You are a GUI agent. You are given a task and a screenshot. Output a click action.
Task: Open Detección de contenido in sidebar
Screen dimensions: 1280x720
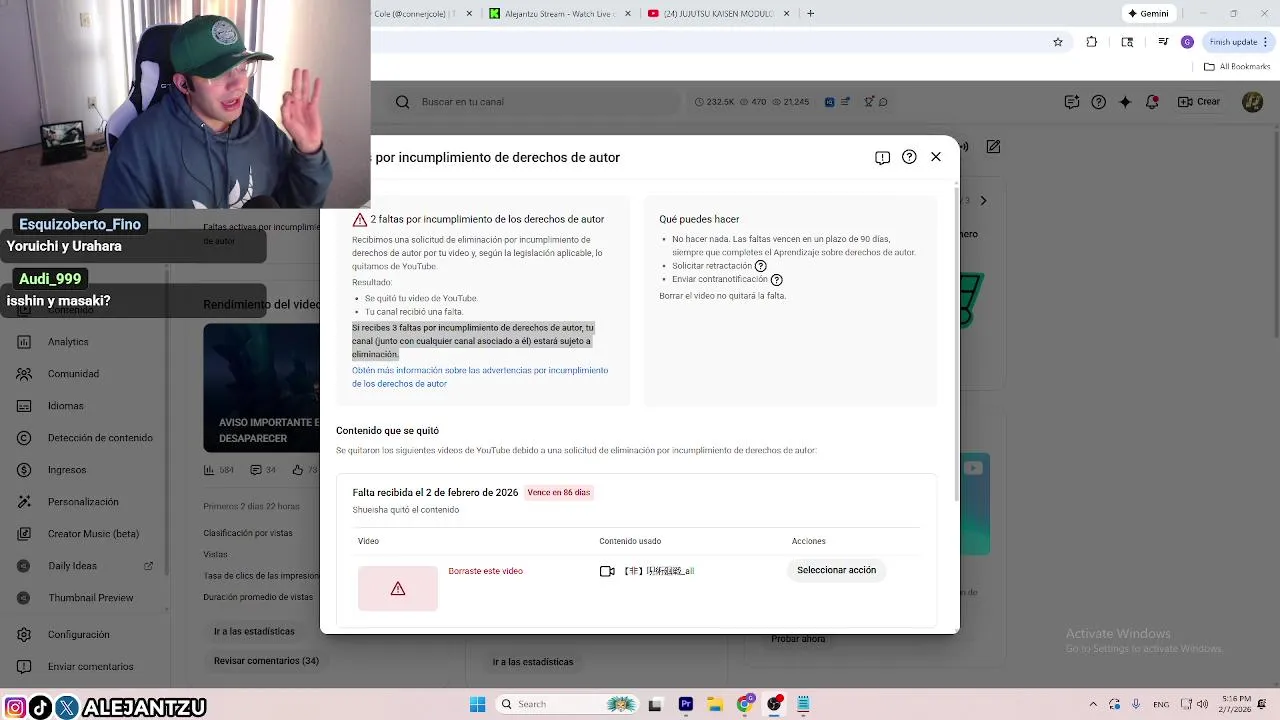click(100, 438)
